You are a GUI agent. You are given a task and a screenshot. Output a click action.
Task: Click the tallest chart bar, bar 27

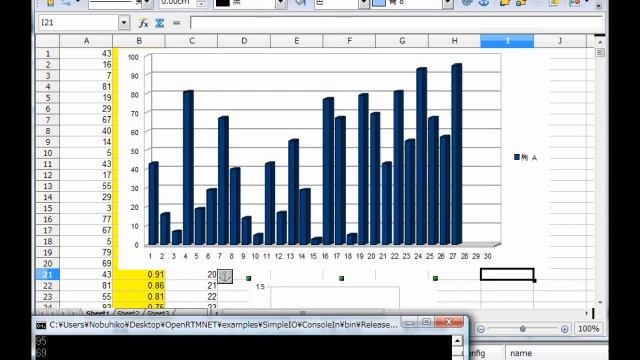(x=457, y=154)
